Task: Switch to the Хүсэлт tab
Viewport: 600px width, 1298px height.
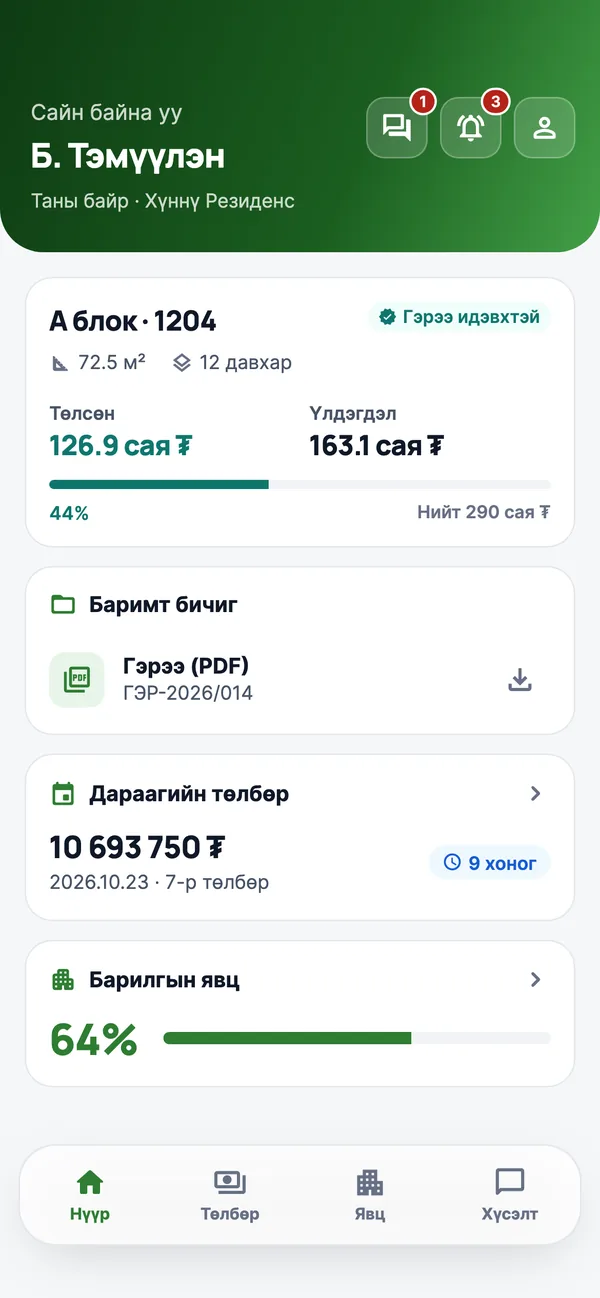Action: click(510, 1195)
